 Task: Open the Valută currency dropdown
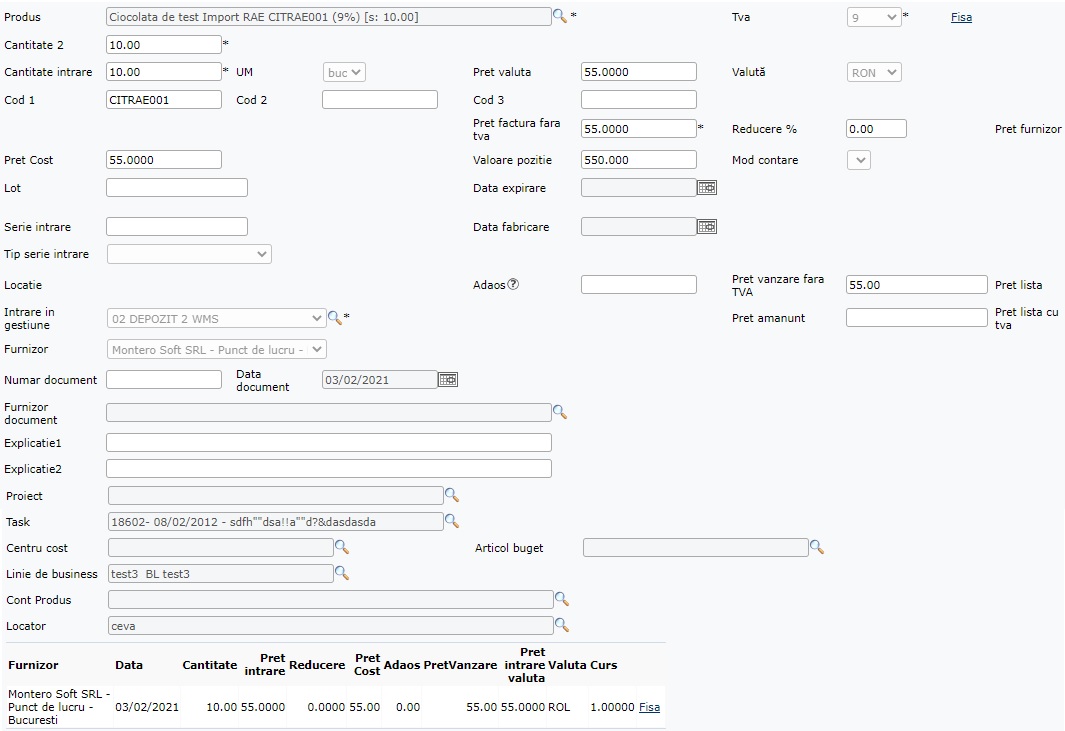coord(874,72)
